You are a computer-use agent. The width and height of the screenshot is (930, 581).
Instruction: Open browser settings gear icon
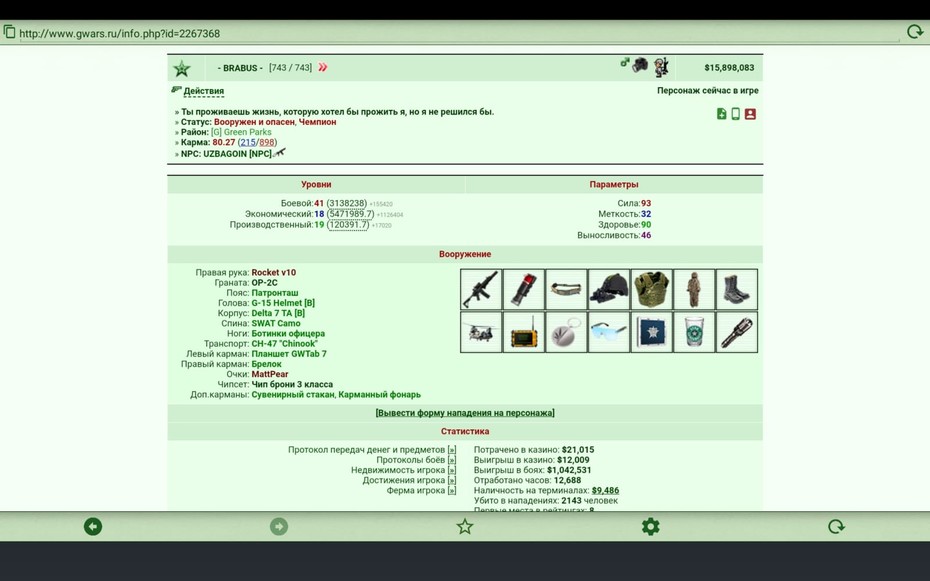pyautogui.click(x=651, y=526)
